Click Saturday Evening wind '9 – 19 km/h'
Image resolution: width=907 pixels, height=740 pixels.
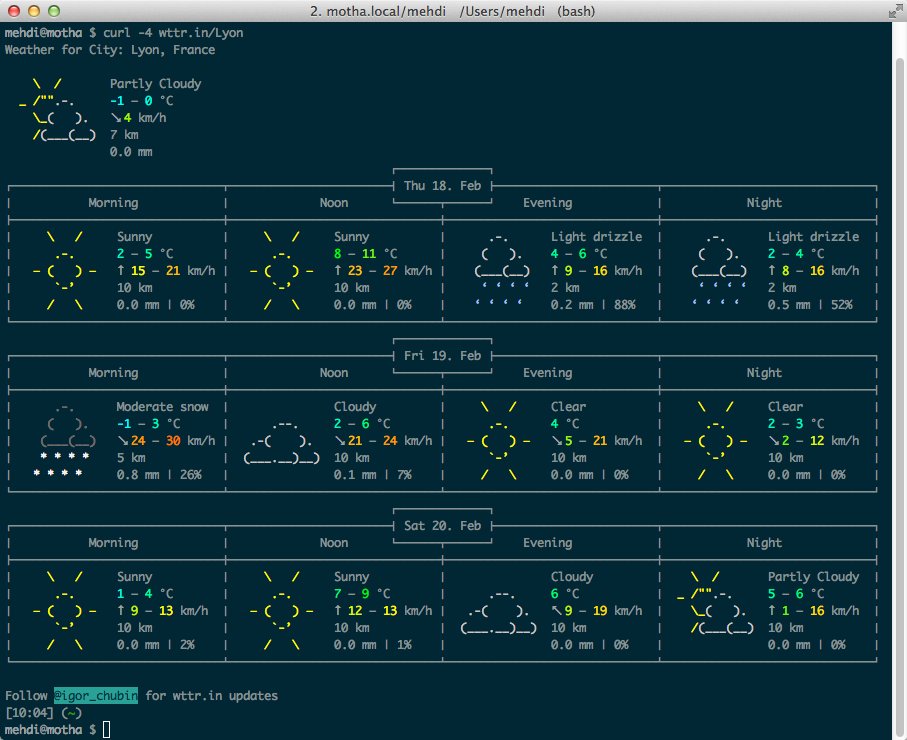596,611
